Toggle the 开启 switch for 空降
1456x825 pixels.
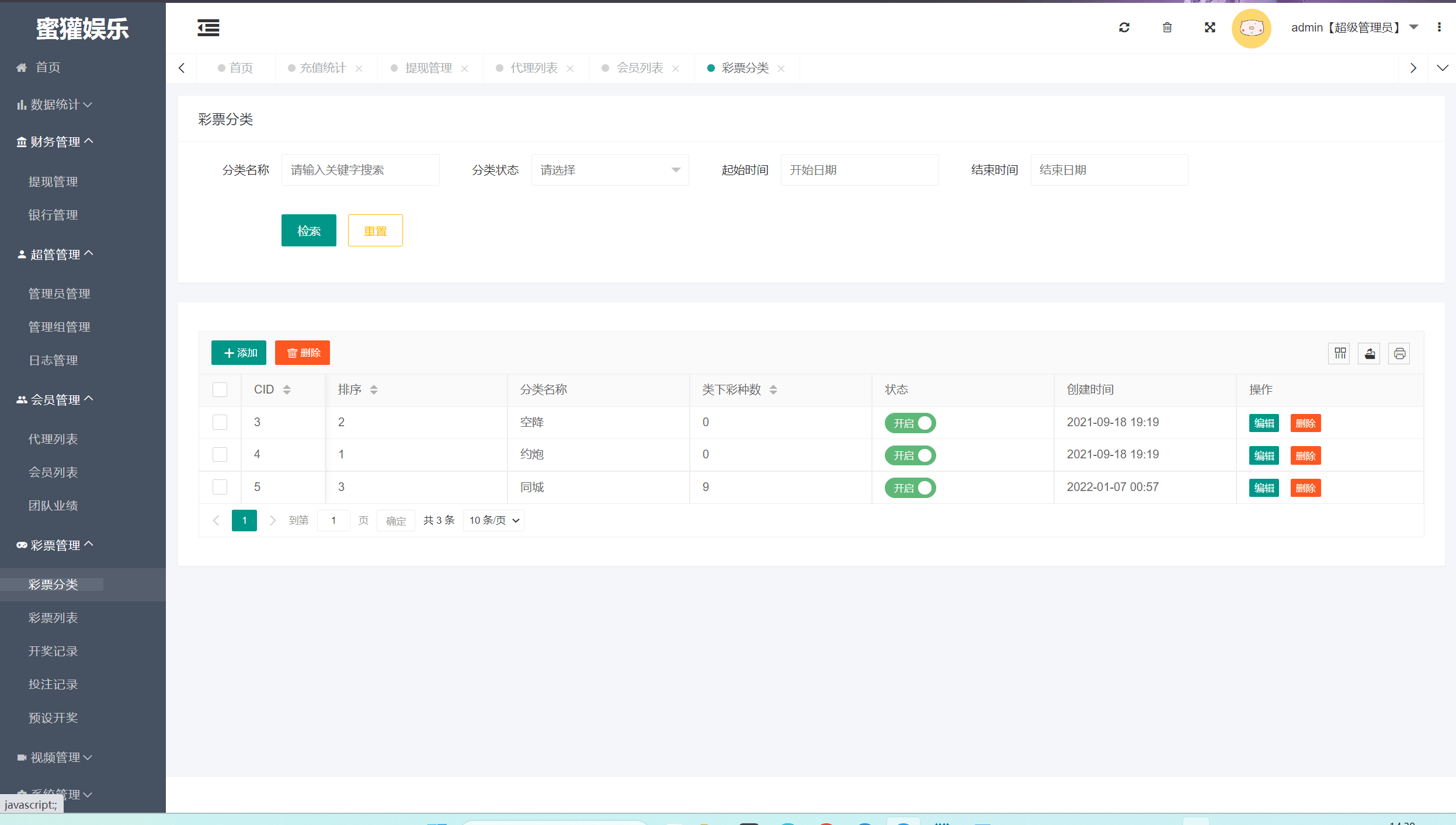[910, 423]
